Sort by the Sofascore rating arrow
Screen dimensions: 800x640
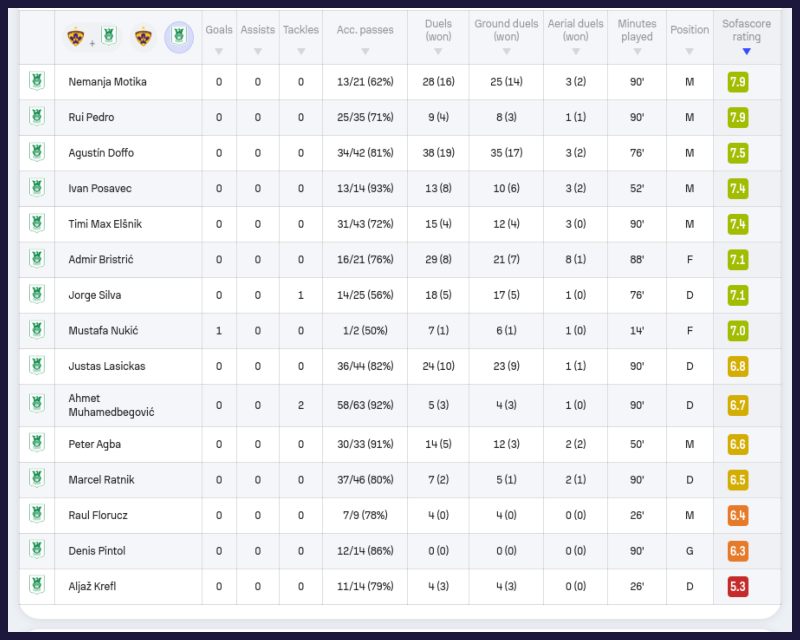(x=746, y=52)
